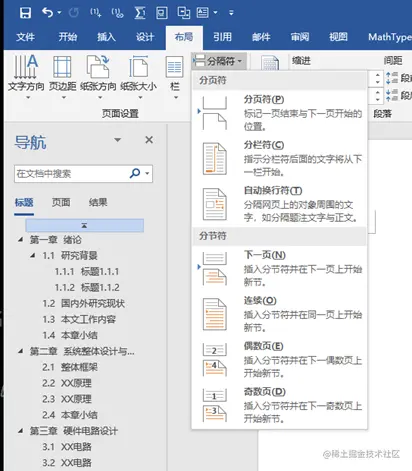
Task: Click the line numbers icon beside Breaks
Action: (270, 62)
